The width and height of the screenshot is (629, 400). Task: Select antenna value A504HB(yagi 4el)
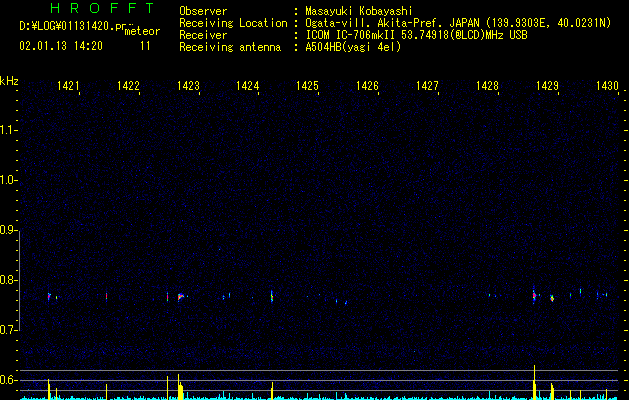(x=353, y=47)
